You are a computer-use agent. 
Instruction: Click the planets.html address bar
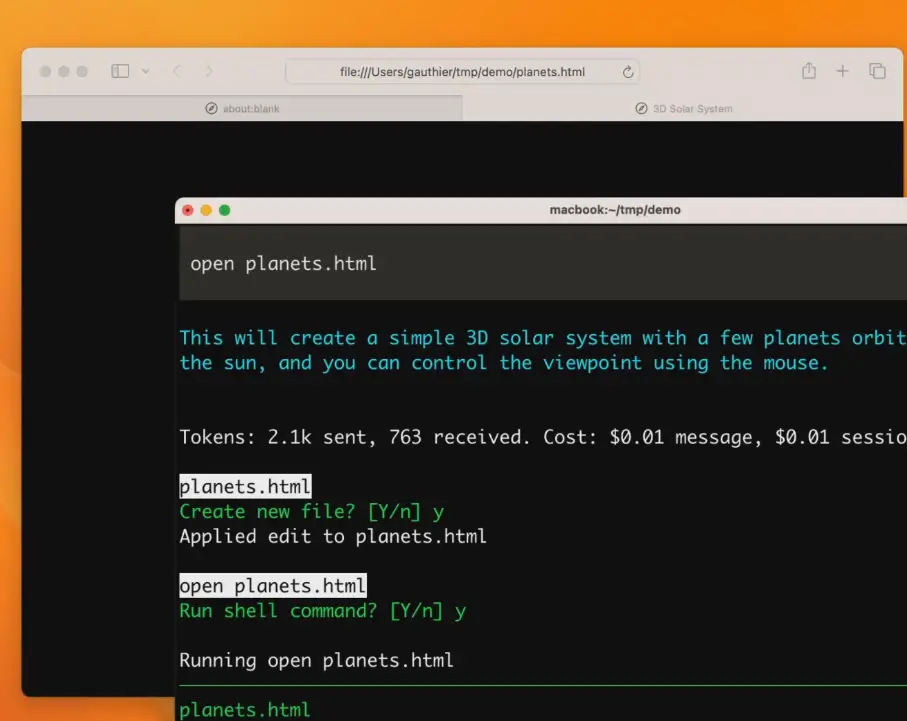point(462,72)
